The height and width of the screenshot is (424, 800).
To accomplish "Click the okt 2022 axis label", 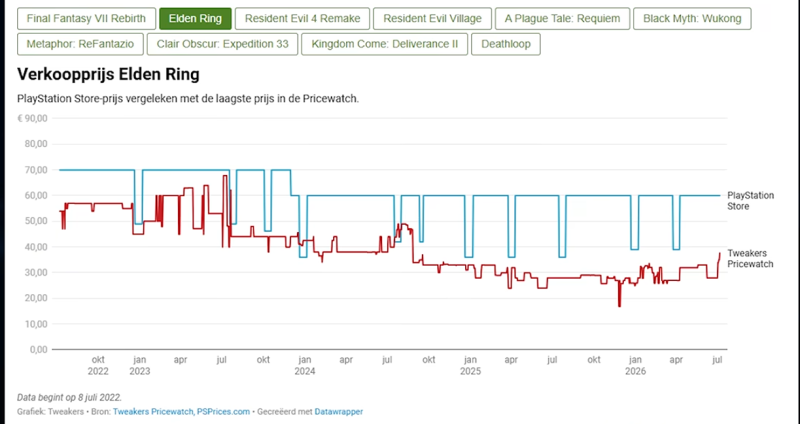I will point(98,366).
